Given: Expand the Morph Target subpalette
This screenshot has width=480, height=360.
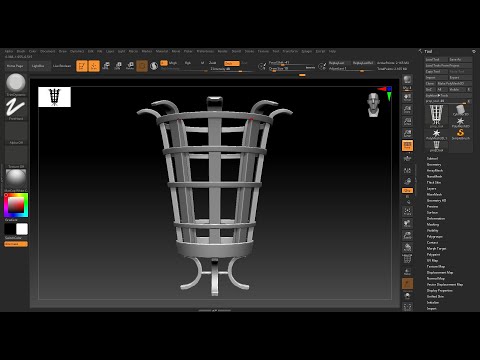Looking at the screenshot, I should click(436, 248).
